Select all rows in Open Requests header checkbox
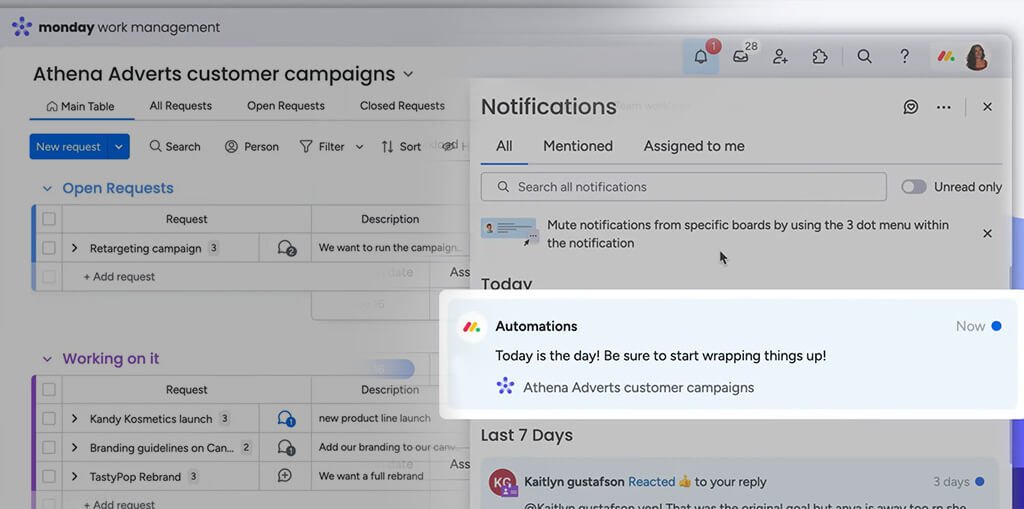Screen dimensions: 1024x509 49,219
